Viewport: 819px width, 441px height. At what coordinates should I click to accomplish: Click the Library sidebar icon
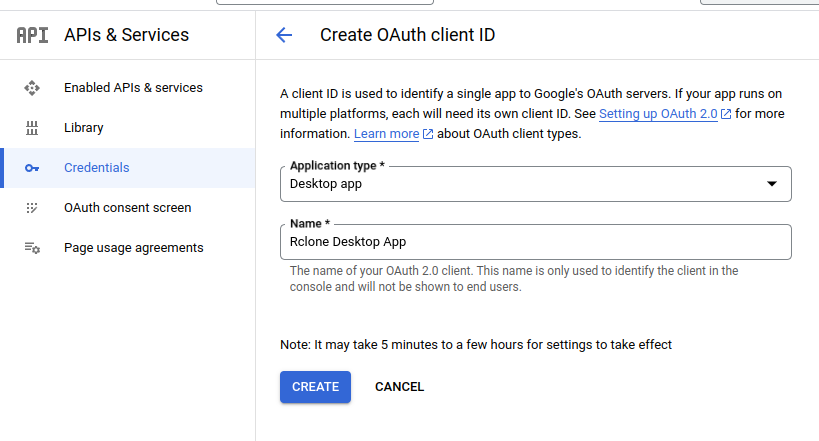click(32, 128)
